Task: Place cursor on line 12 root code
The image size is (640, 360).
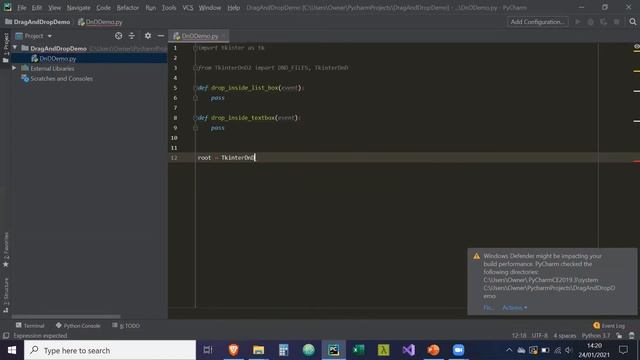Action: tap(226, 158)
